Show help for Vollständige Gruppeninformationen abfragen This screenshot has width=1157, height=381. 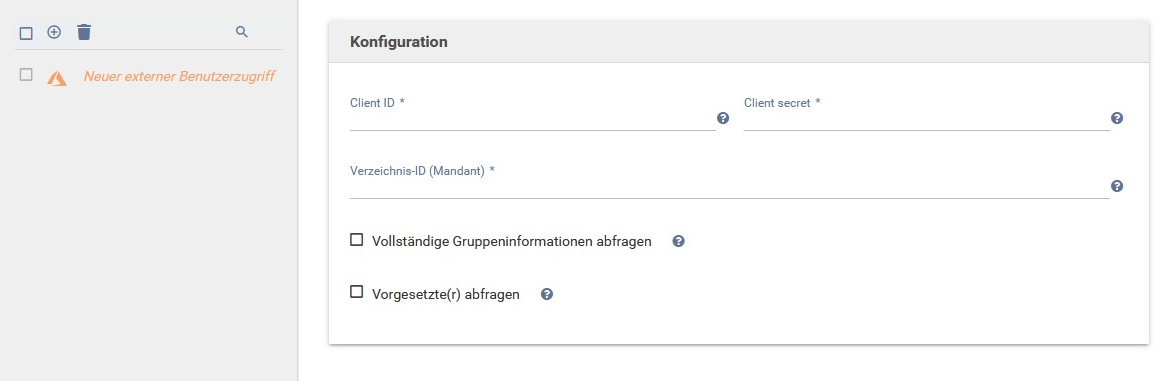(x=679, y=241)
